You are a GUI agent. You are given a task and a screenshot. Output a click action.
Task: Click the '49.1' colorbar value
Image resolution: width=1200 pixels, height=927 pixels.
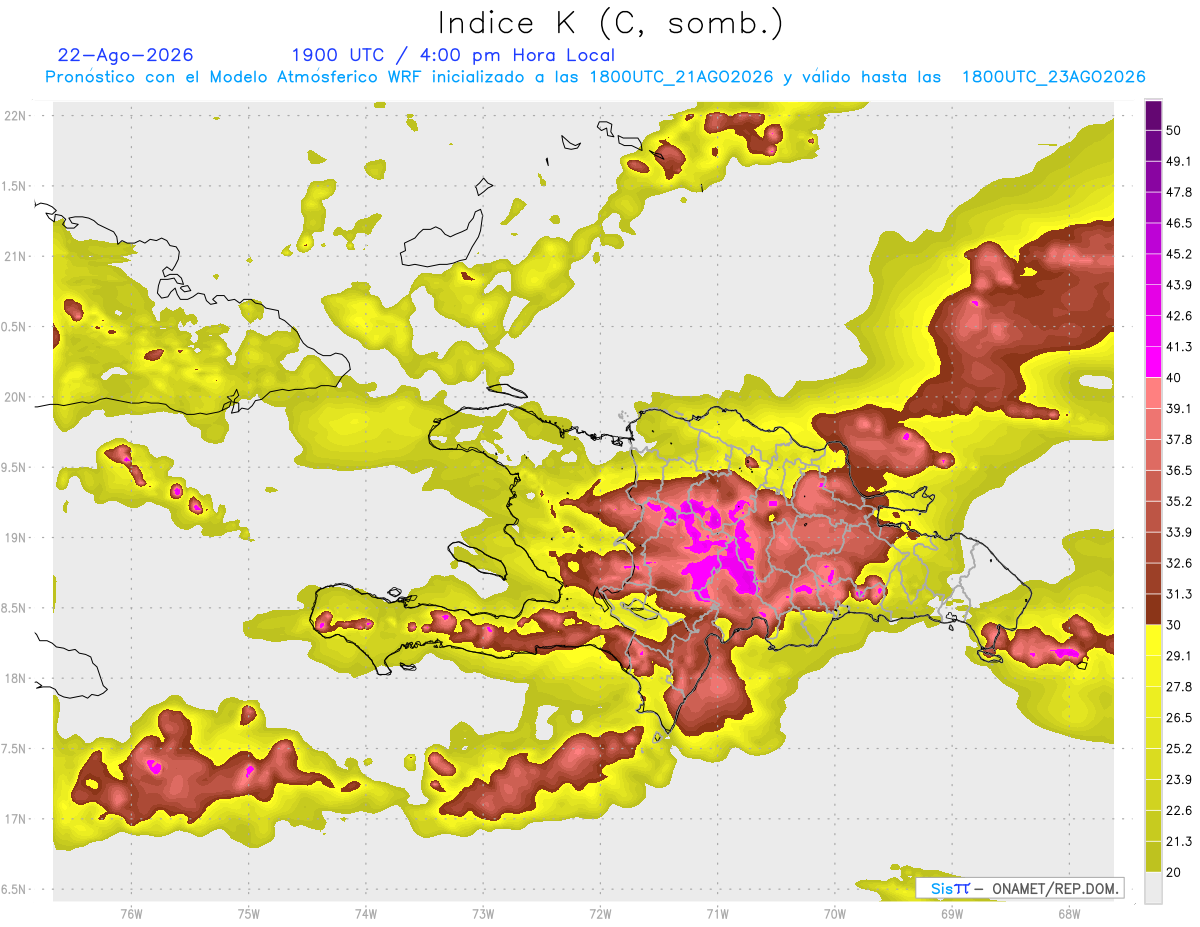click(1178, 161)
